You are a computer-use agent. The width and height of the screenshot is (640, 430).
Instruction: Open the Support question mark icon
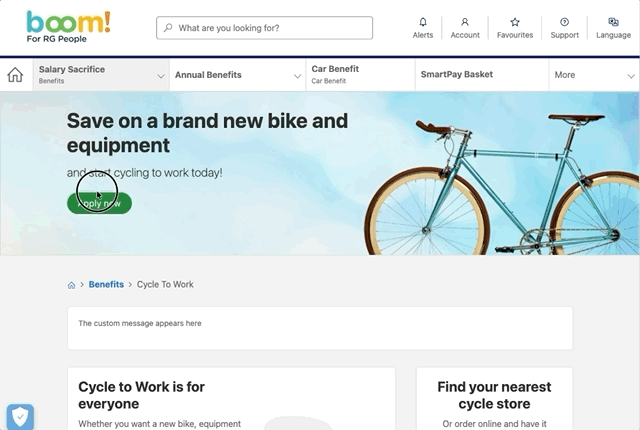(564, 22)
